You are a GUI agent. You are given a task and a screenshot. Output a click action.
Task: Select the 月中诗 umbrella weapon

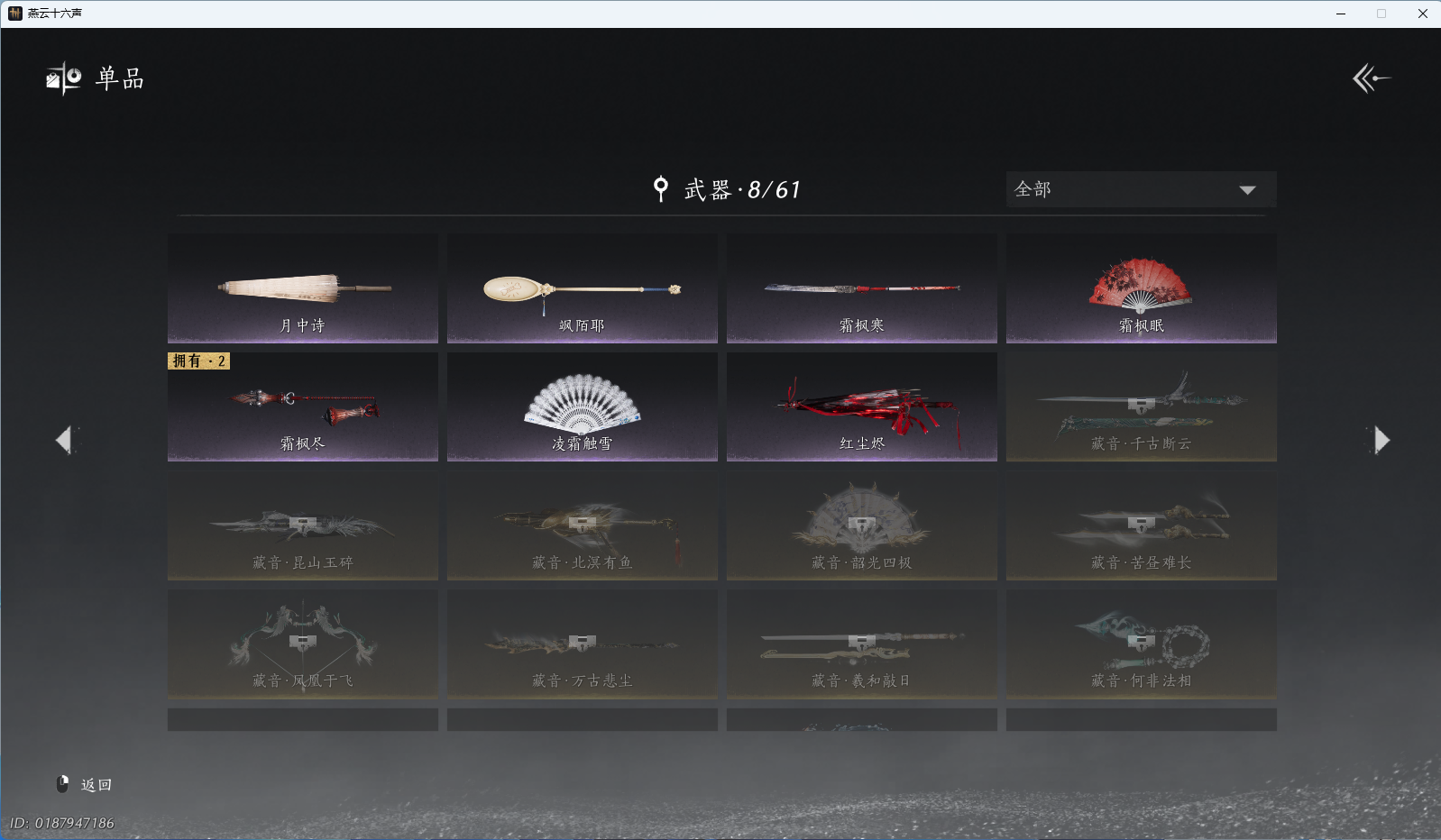pyautogui.click(x=303, y=288)
